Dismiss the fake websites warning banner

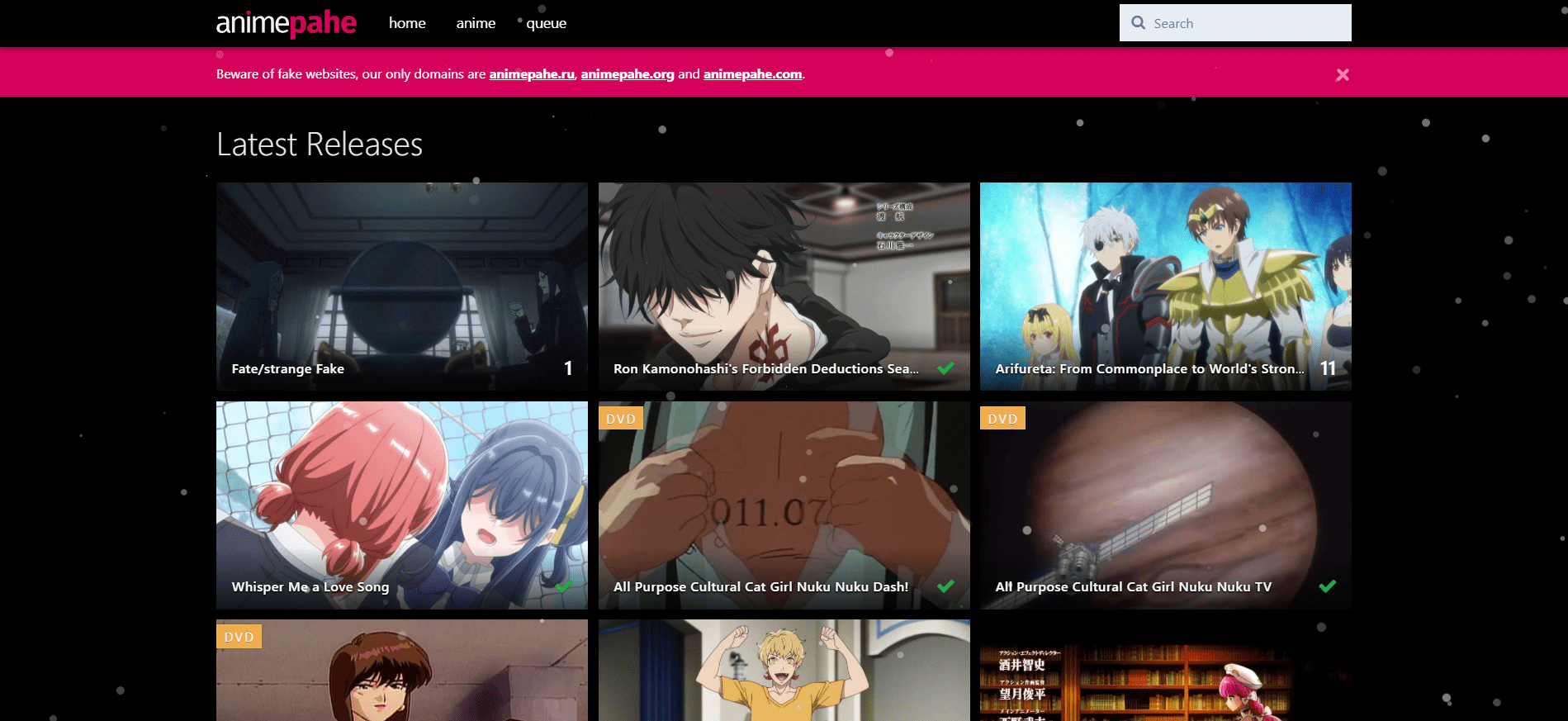pyautogui.click(x=1342, y=75)
